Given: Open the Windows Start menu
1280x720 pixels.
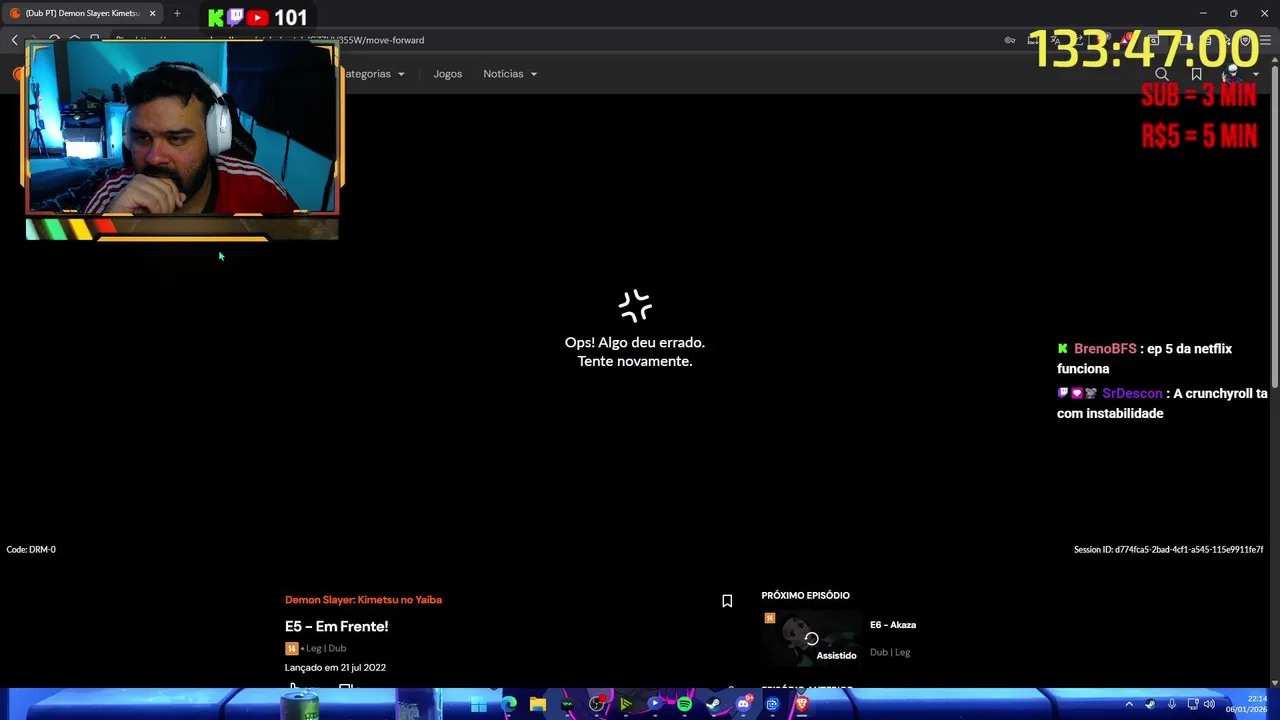Looking at the screenshot, I should pos(479,704).
